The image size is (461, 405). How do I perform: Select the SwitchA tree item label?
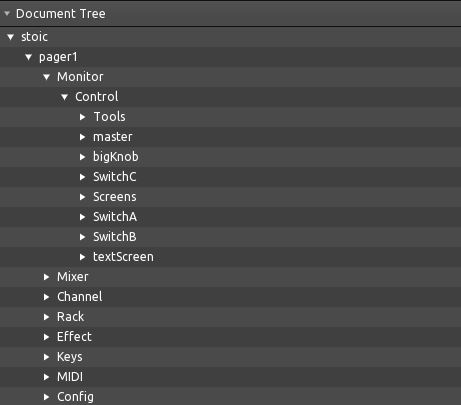(x=115, y=217)
